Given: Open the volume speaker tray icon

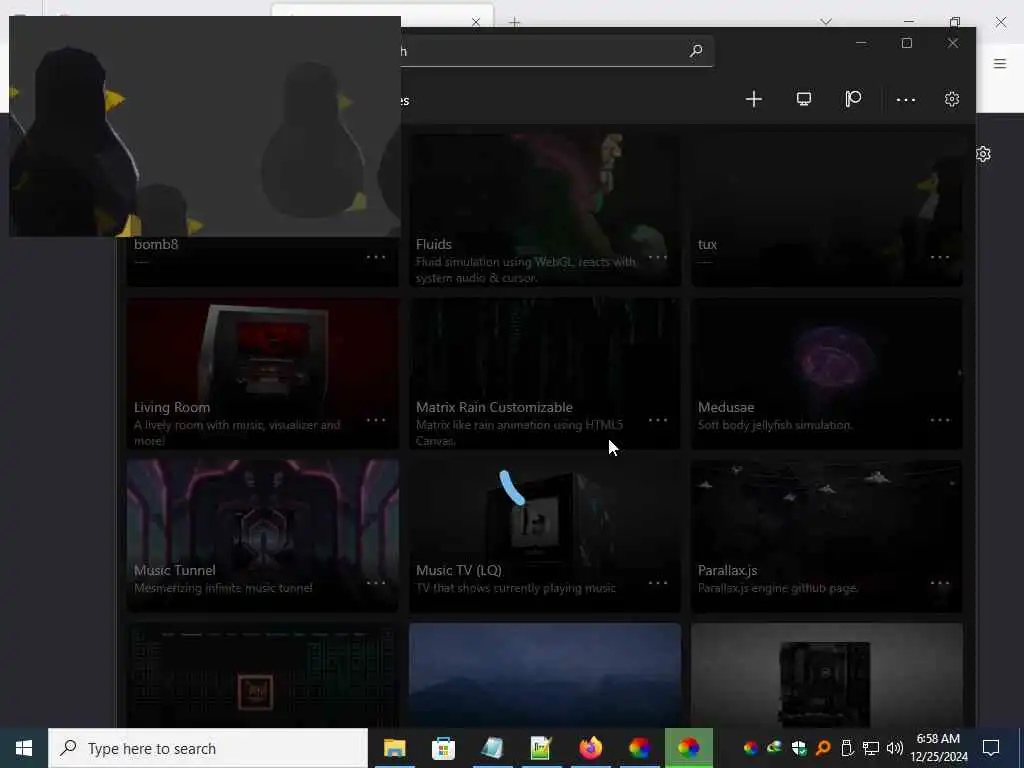Looking at the screenshot, I should click(895, 748).
